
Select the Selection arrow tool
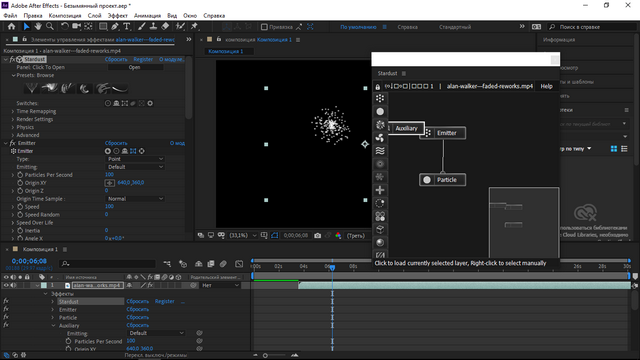coord(26,27)
